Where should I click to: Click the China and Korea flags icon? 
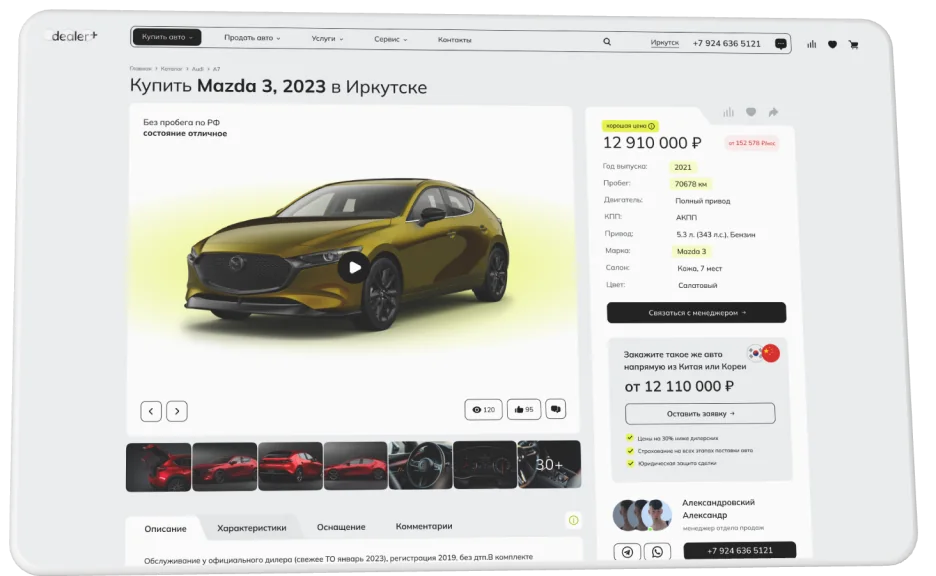click(x=764, y=353)
